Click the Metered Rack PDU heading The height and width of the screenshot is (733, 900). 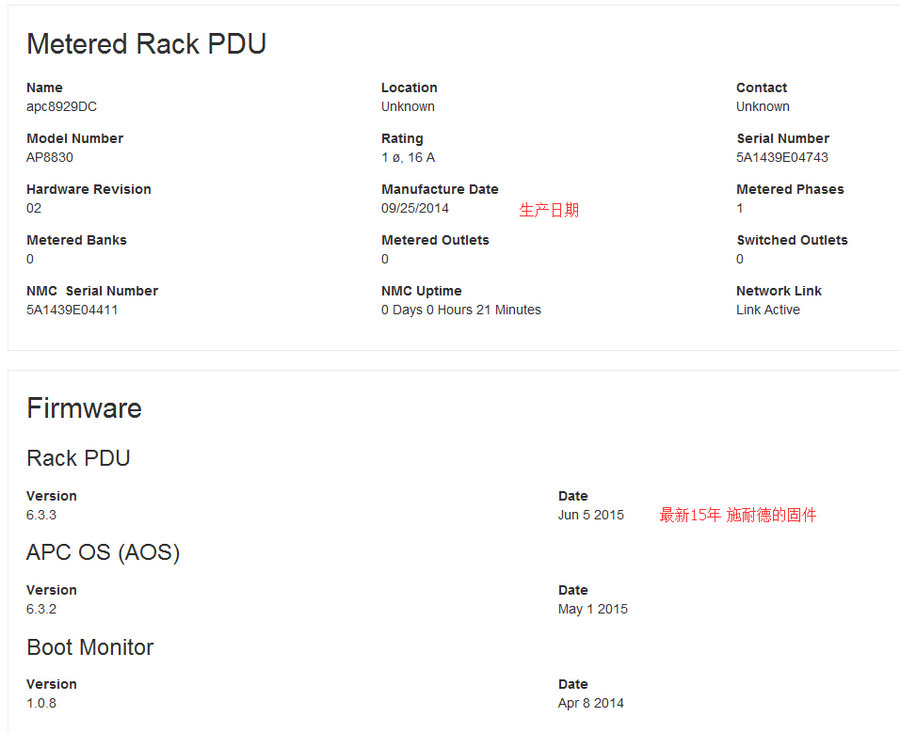pos(146,44)
